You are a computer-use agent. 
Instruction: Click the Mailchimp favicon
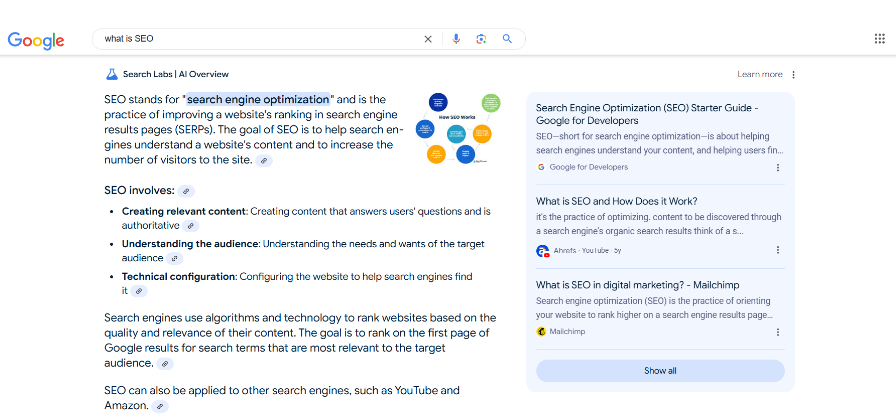541,331
